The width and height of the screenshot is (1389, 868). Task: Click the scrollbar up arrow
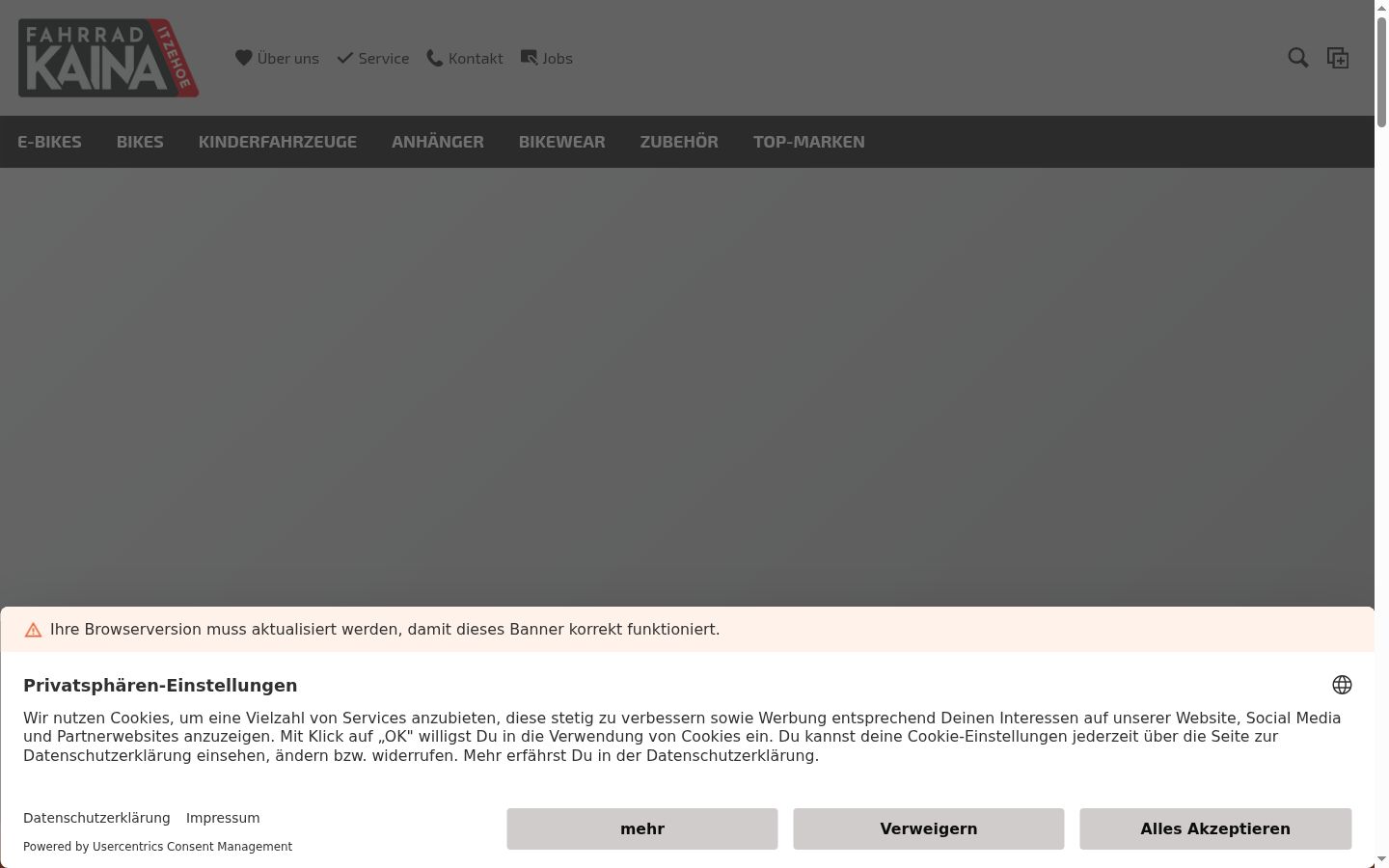point(1381,7)
